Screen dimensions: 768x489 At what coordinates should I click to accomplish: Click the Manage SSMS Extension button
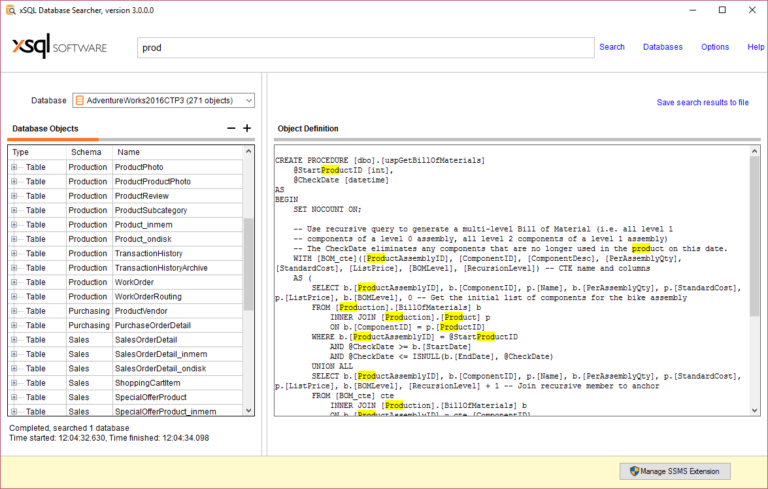[x=675, y=471]
